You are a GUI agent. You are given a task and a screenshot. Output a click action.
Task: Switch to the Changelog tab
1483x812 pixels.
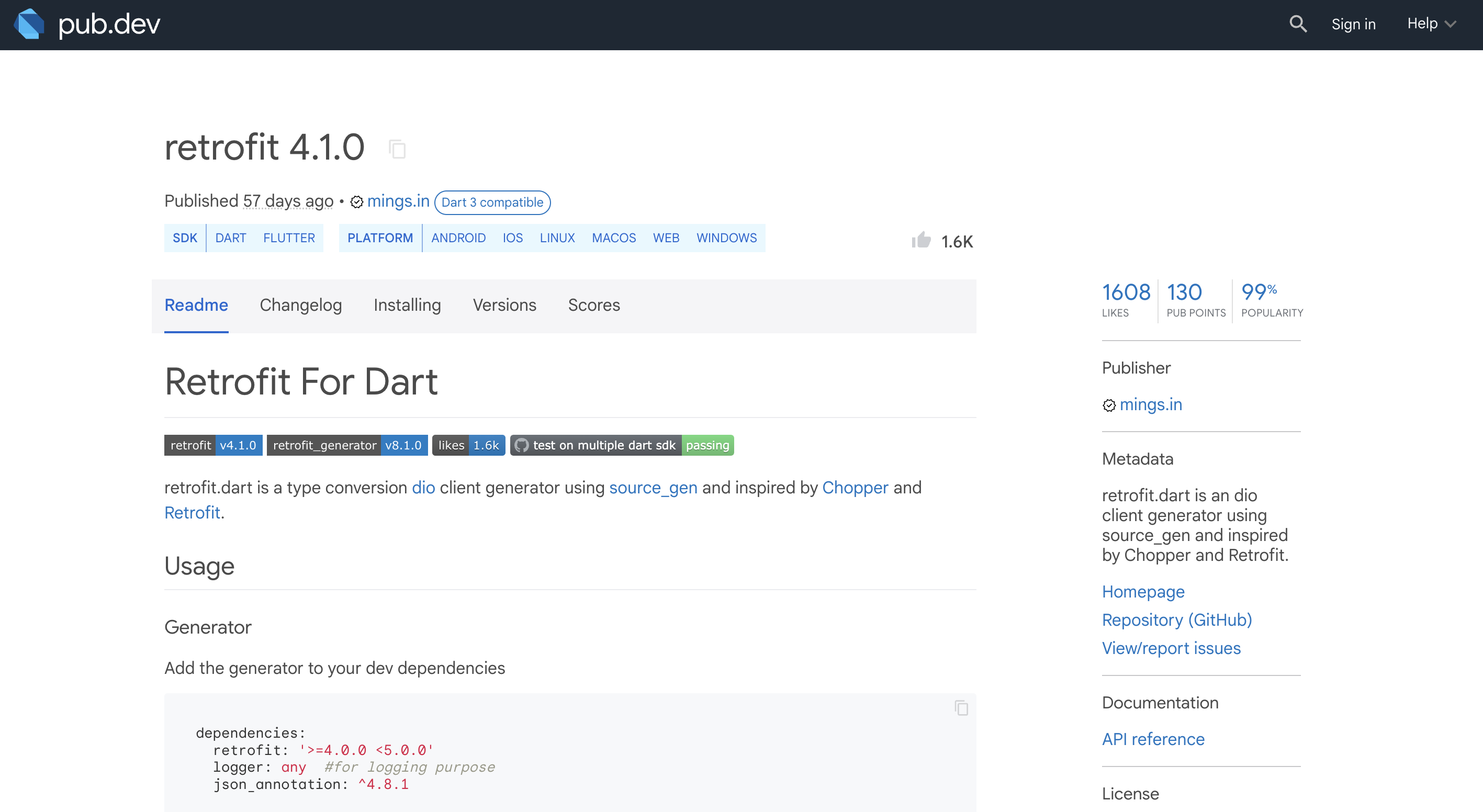tap(300, 305)
